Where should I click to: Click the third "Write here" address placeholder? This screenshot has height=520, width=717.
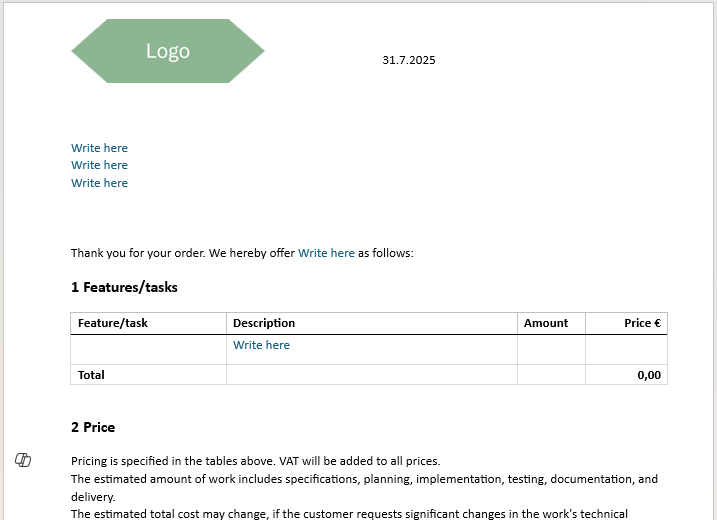pos(99,183)
